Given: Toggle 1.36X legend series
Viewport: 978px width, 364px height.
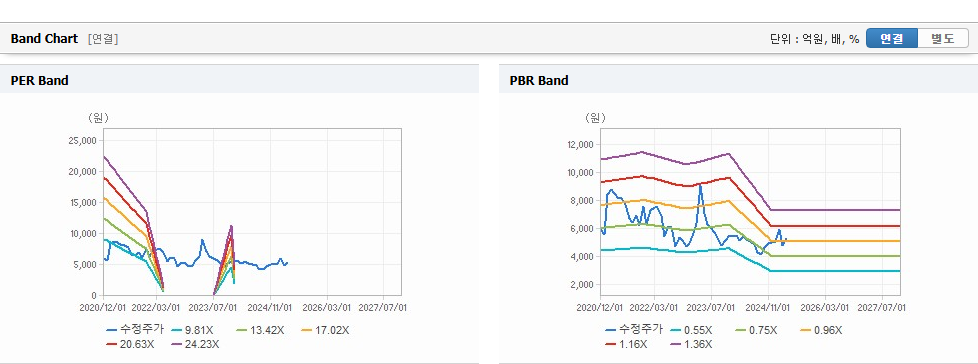Looking at the screenshot, I should 689,343.
